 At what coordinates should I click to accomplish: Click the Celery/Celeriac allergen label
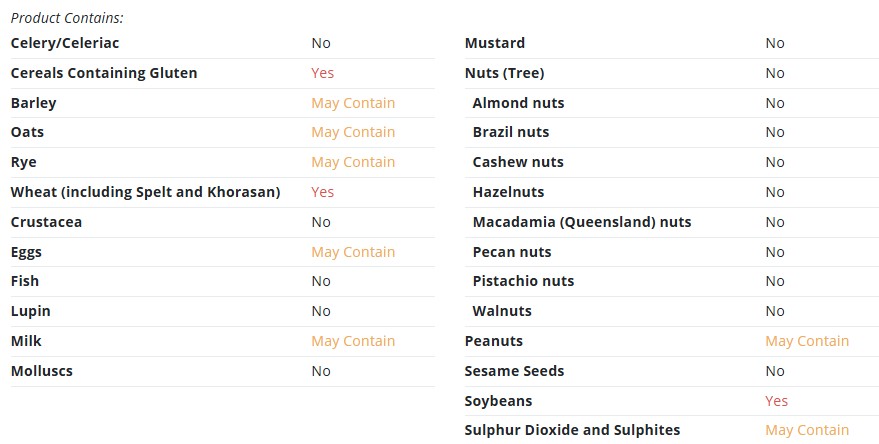click(x=65, y=43)
